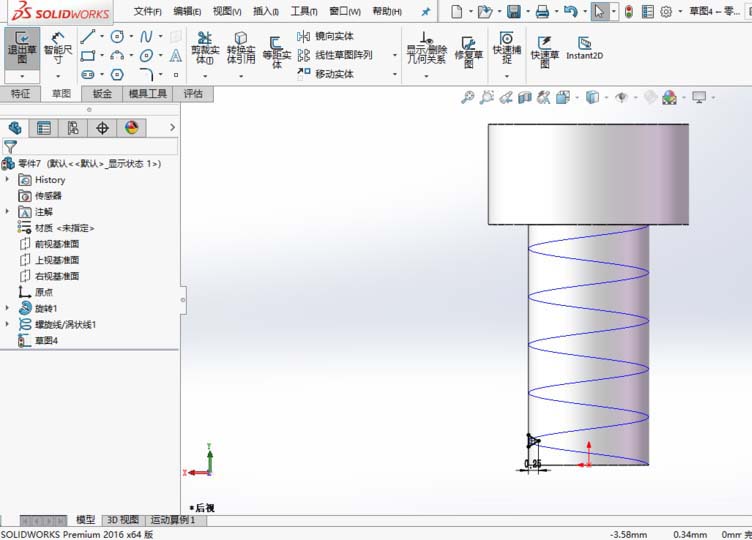Pin the menu bar with the pushpin
752x540 pixels.
(426, 12)
